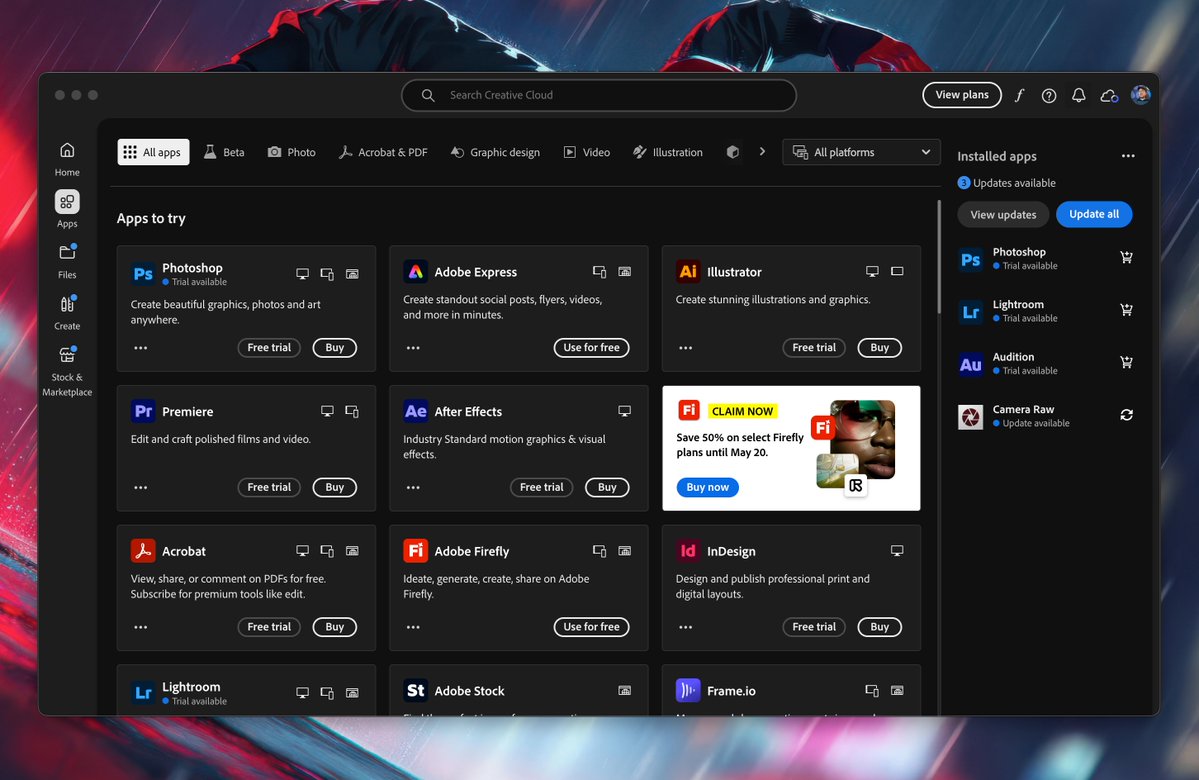Click the 3 Updates available text
Screen dimensions: 1199x780
[1007, 183]
